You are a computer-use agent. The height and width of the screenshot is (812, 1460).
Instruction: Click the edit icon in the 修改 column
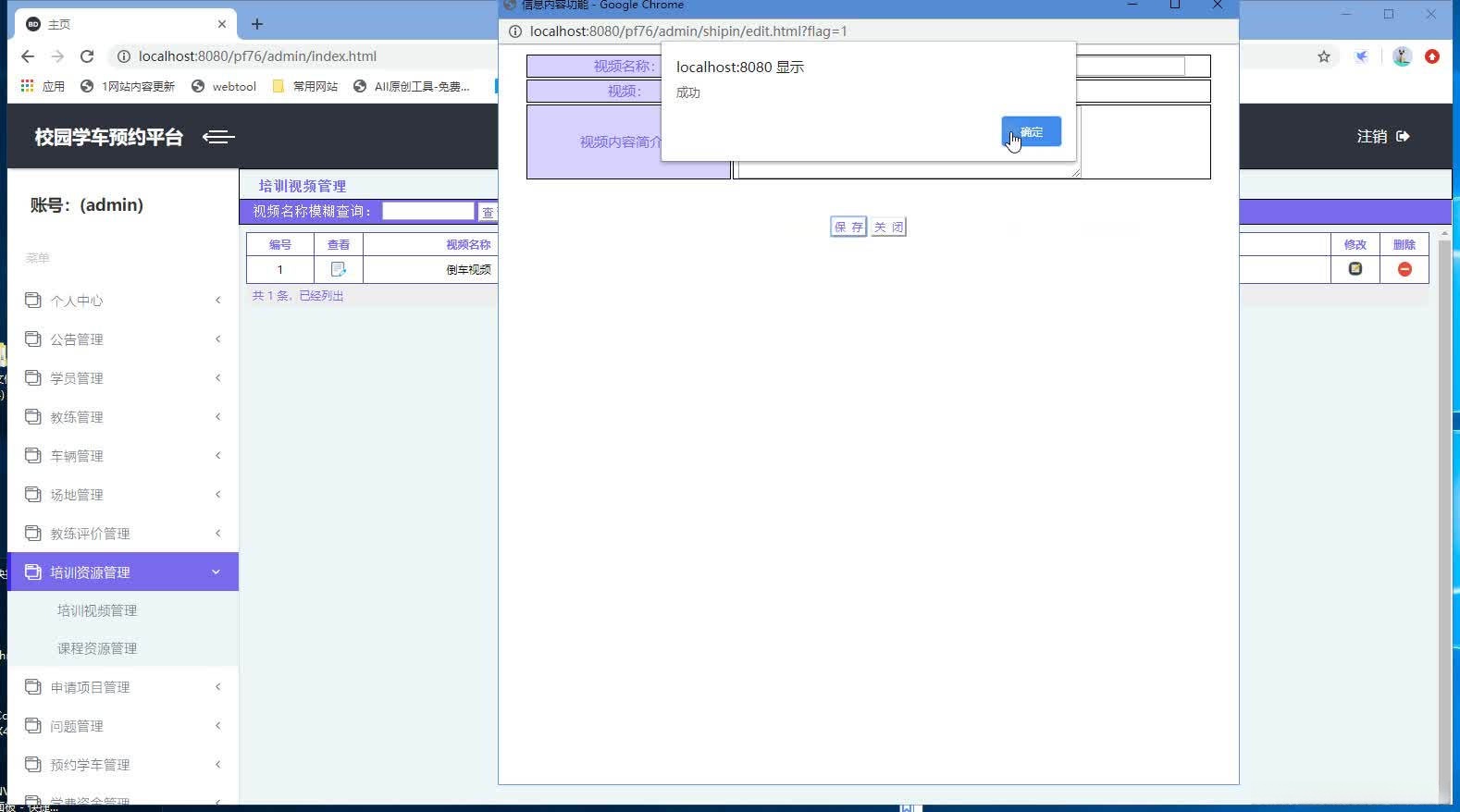tap(1355, 269)
